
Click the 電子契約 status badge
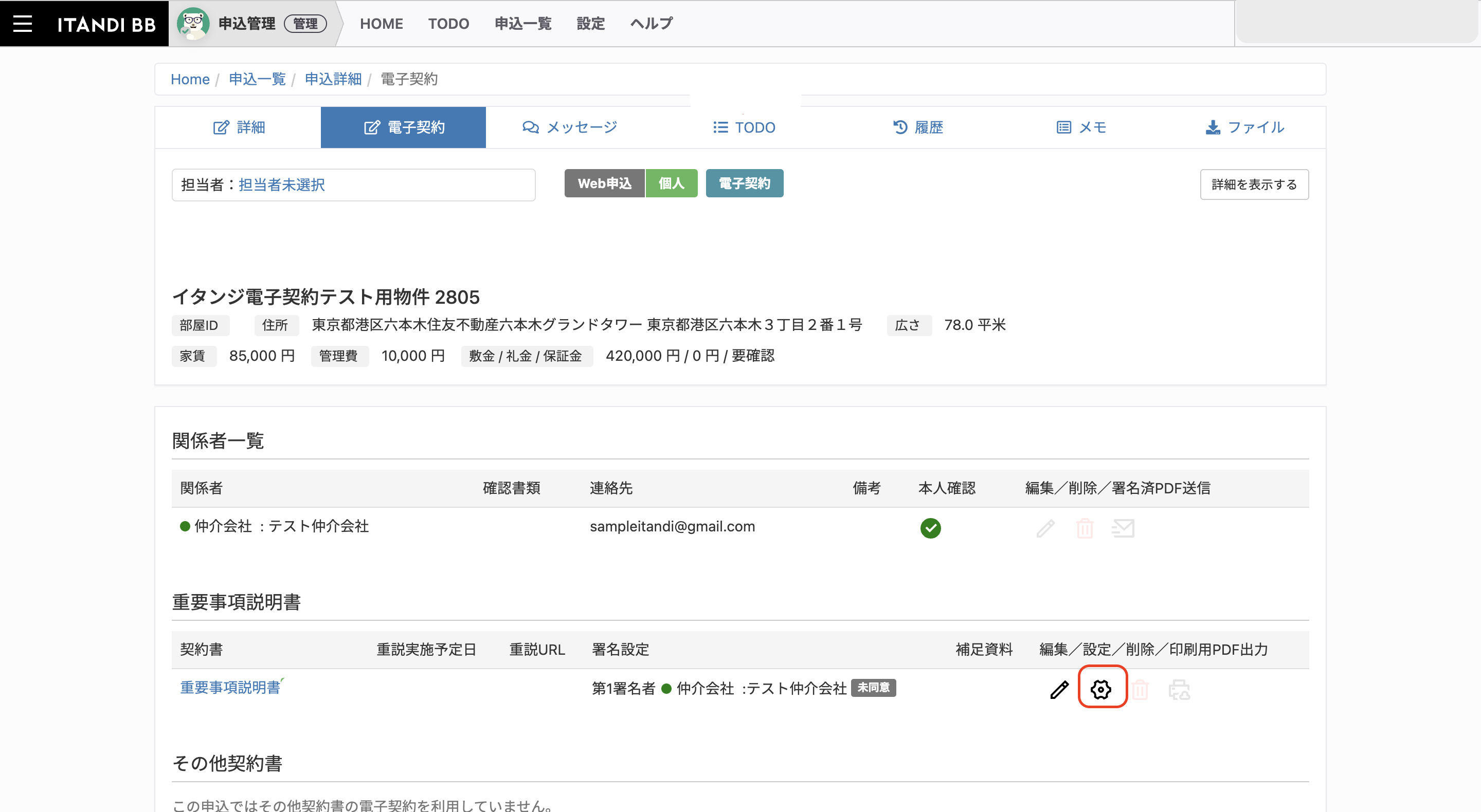click(x=744, y=183)
